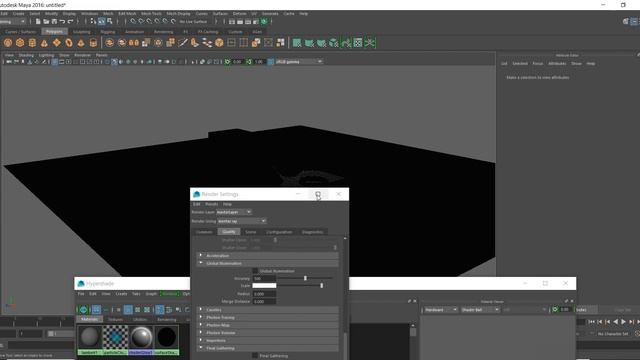Click the open scene folder icon

tap(46, 22)
